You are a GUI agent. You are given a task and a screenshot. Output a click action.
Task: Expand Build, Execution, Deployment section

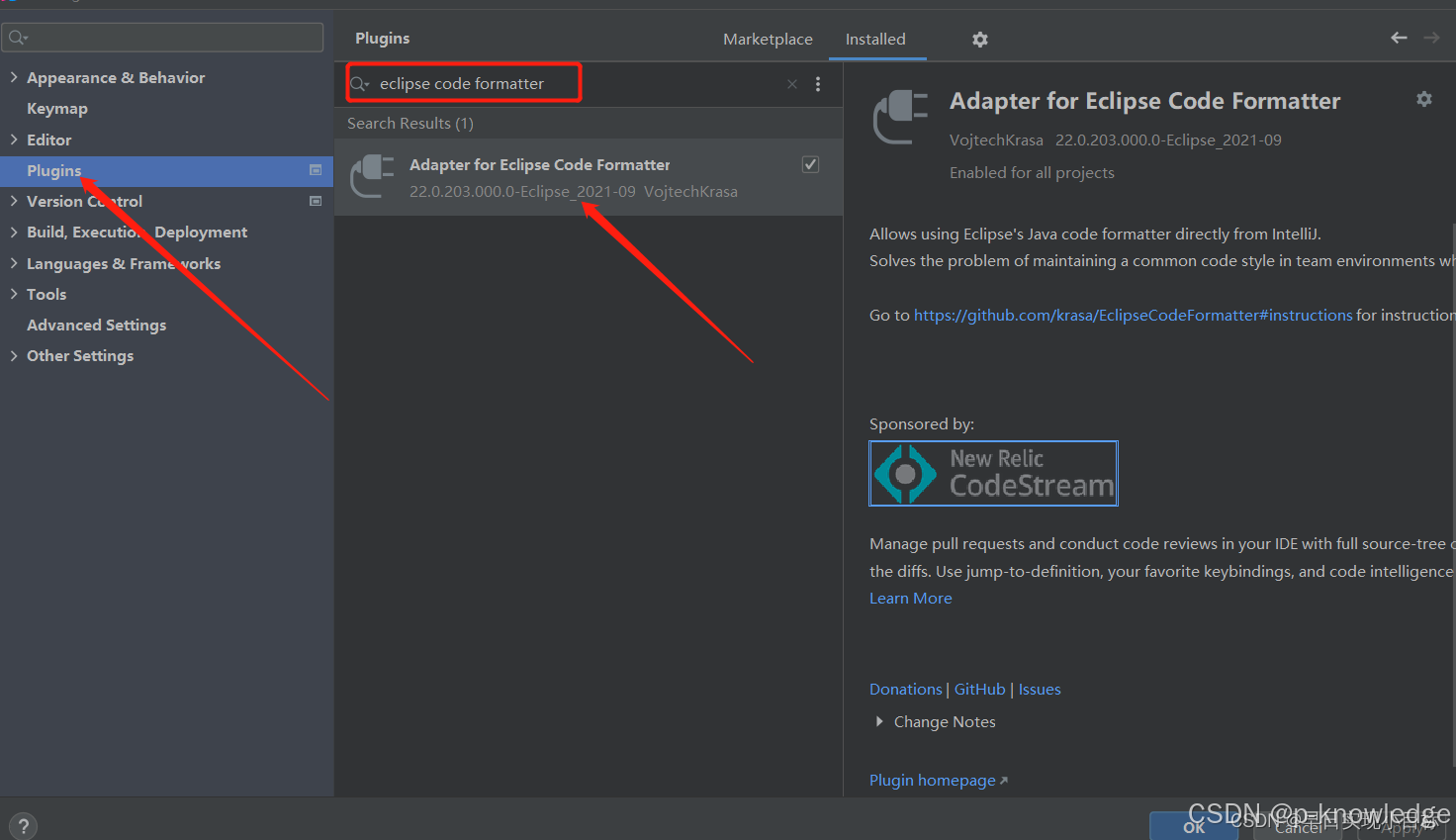14,232
